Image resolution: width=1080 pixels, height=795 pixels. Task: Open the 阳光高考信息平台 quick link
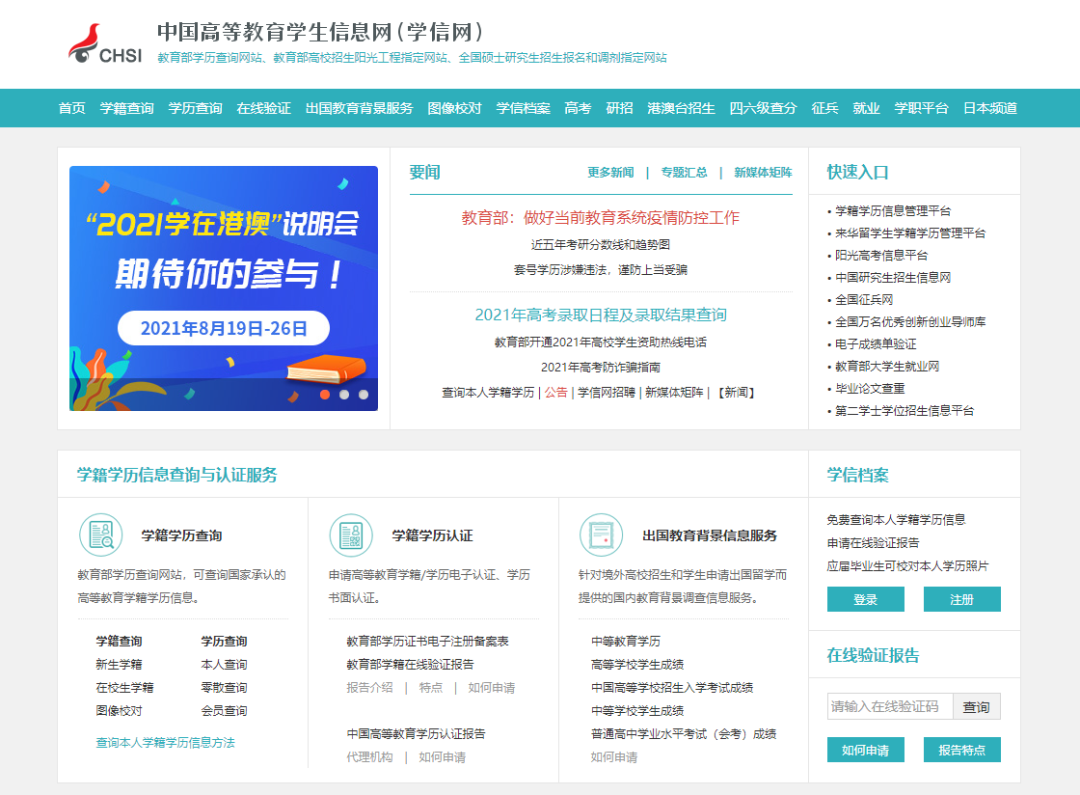click(881, 255)
